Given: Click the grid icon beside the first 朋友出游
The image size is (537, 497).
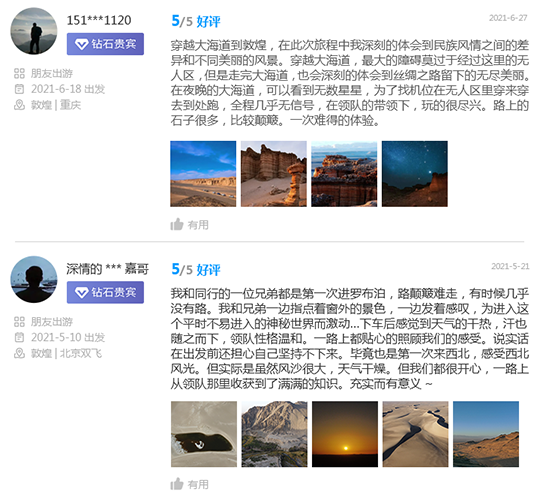Looking at the screenshot, I should [x=20, y=73].
